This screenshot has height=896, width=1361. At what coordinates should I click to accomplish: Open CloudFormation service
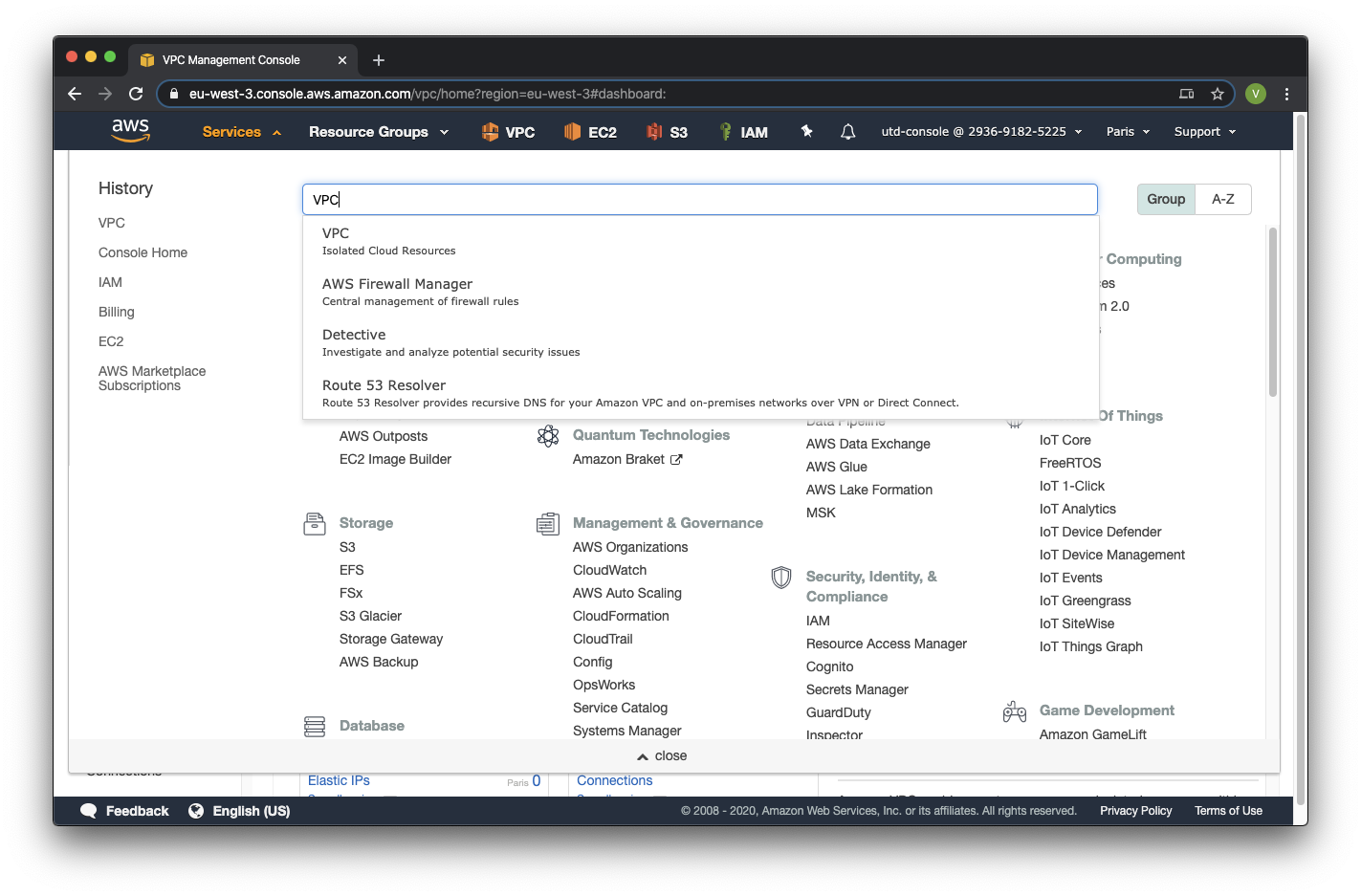621,616
